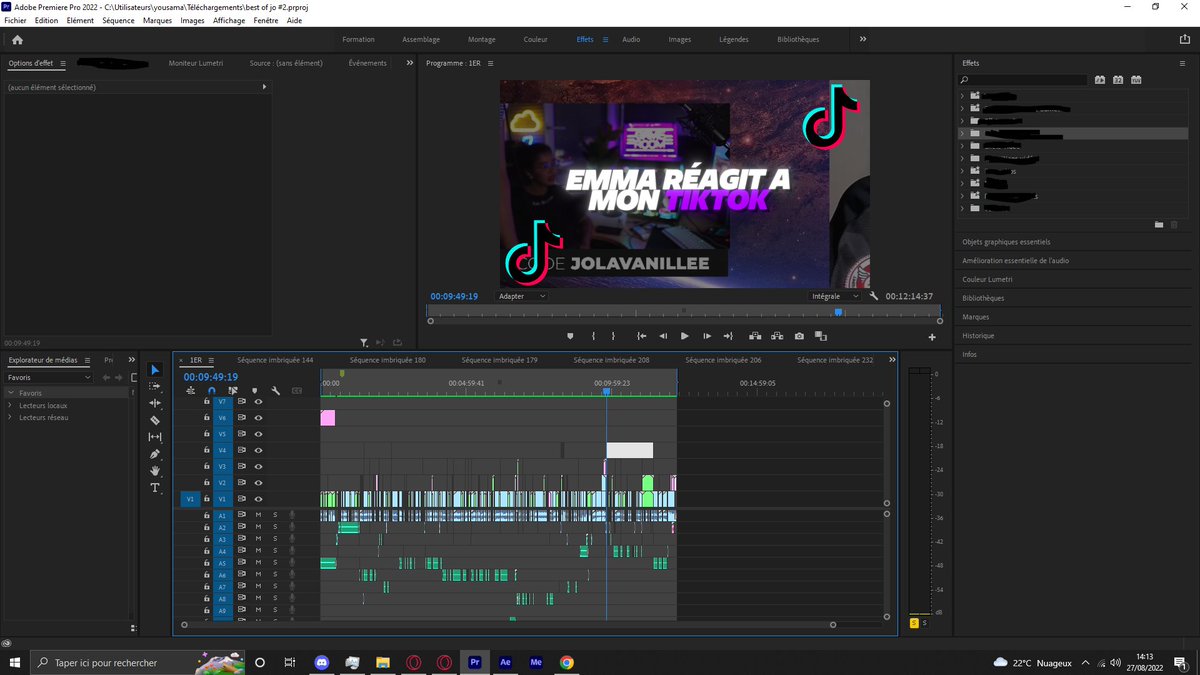Open the Adapter zoom level dropdown
The image size is (1200, 675).
[x=522, y=296]
